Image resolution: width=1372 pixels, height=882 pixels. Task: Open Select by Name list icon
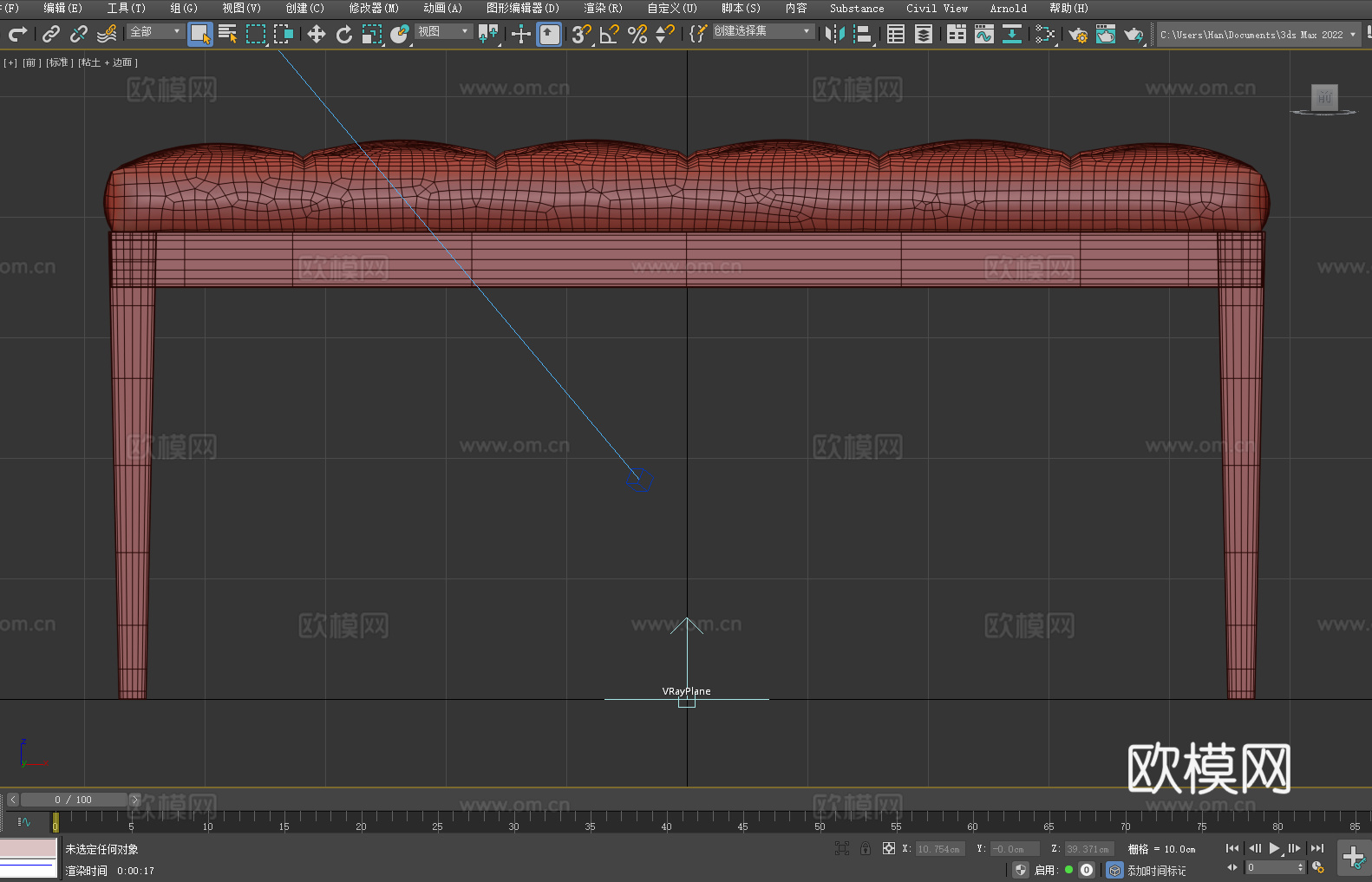click(x=228, y=34)
